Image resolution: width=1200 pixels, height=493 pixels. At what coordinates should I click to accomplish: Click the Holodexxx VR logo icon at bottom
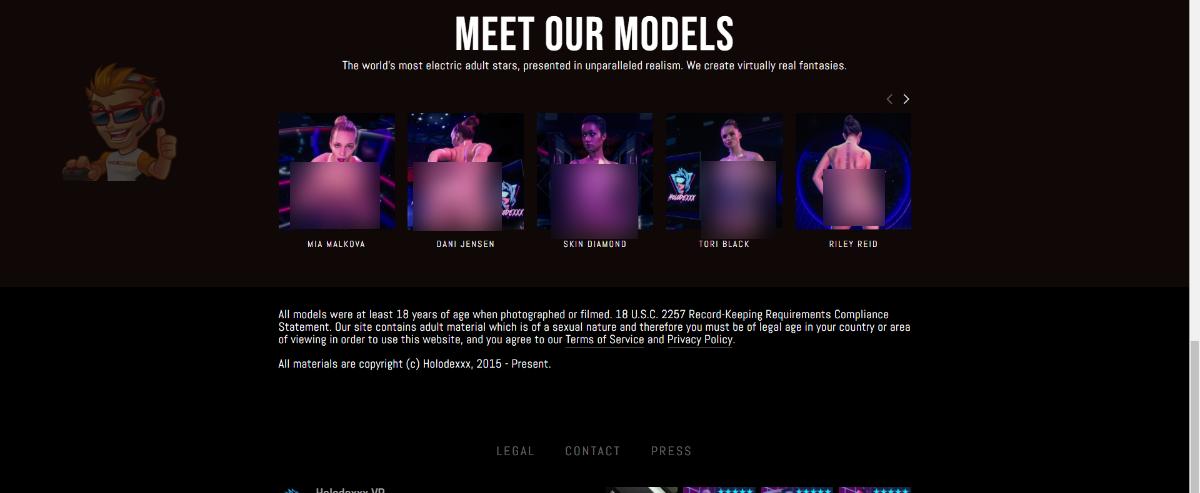point(291,490)
